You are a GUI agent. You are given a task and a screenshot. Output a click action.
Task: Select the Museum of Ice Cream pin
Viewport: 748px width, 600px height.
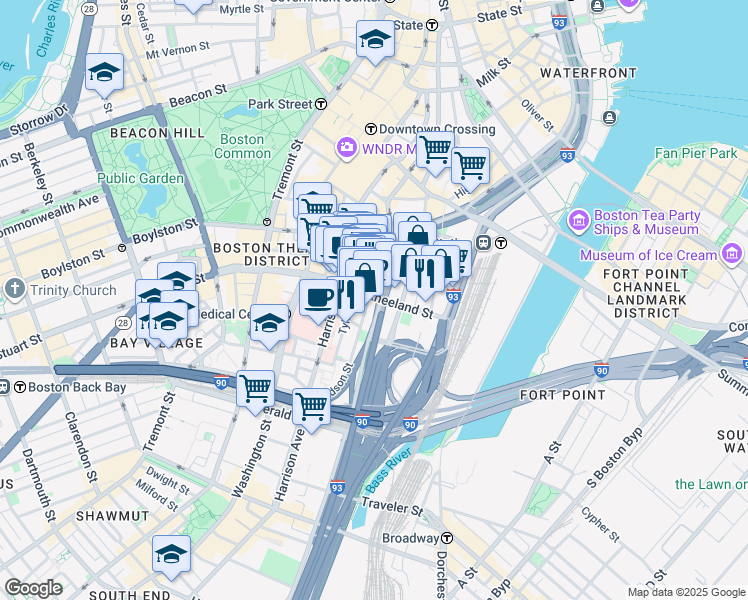click(x=731, y=254)
